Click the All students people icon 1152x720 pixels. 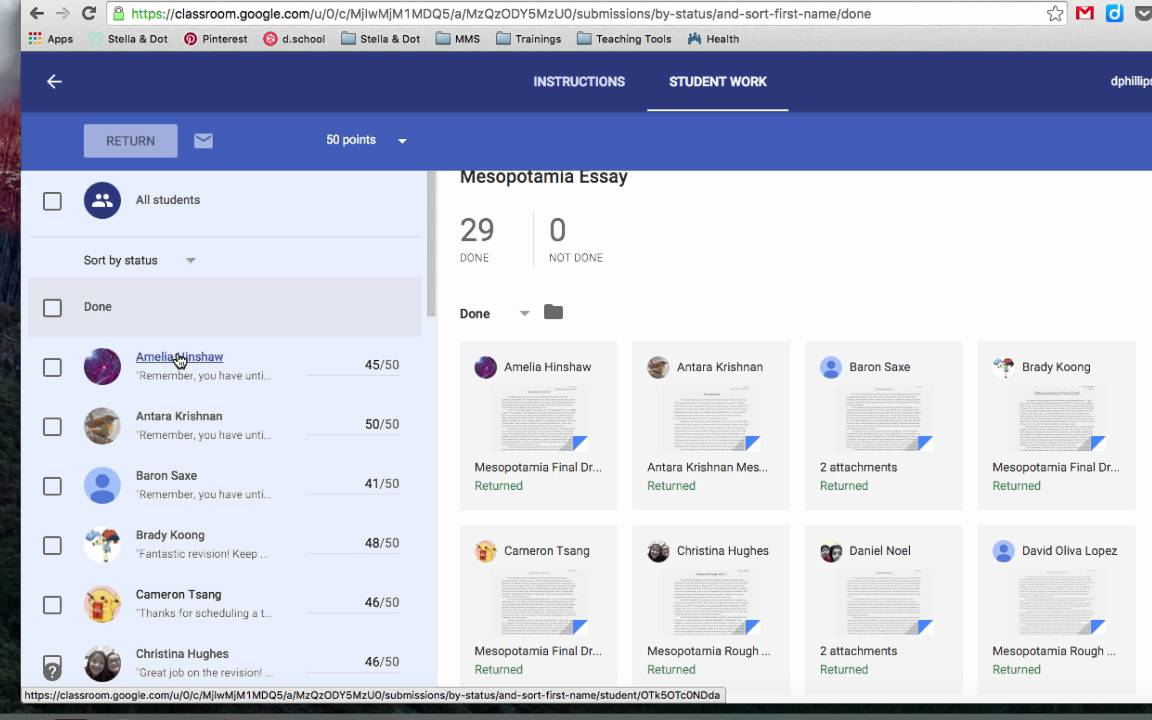point(102,200)
